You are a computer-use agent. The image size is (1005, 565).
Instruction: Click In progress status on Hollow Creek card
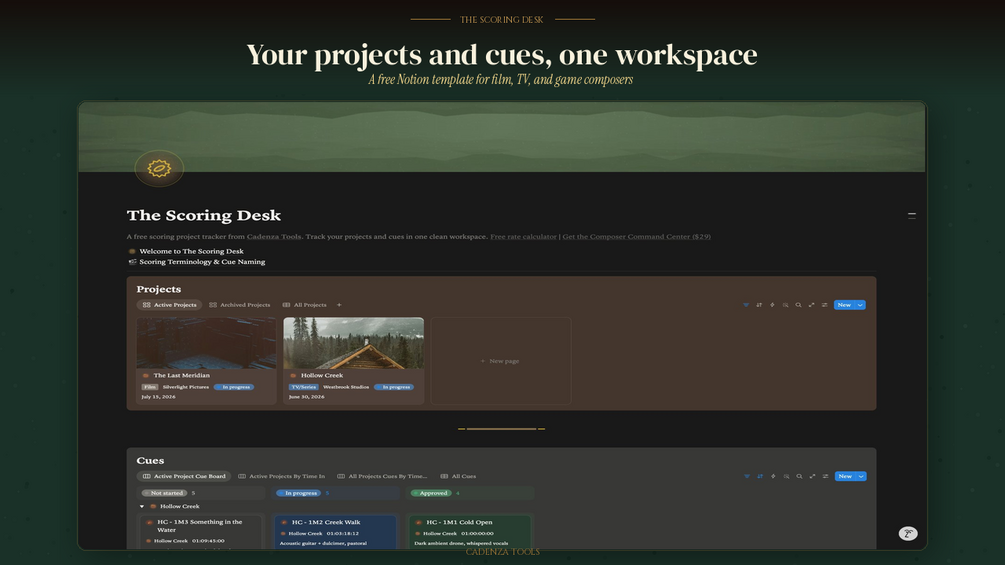(394, 387)
